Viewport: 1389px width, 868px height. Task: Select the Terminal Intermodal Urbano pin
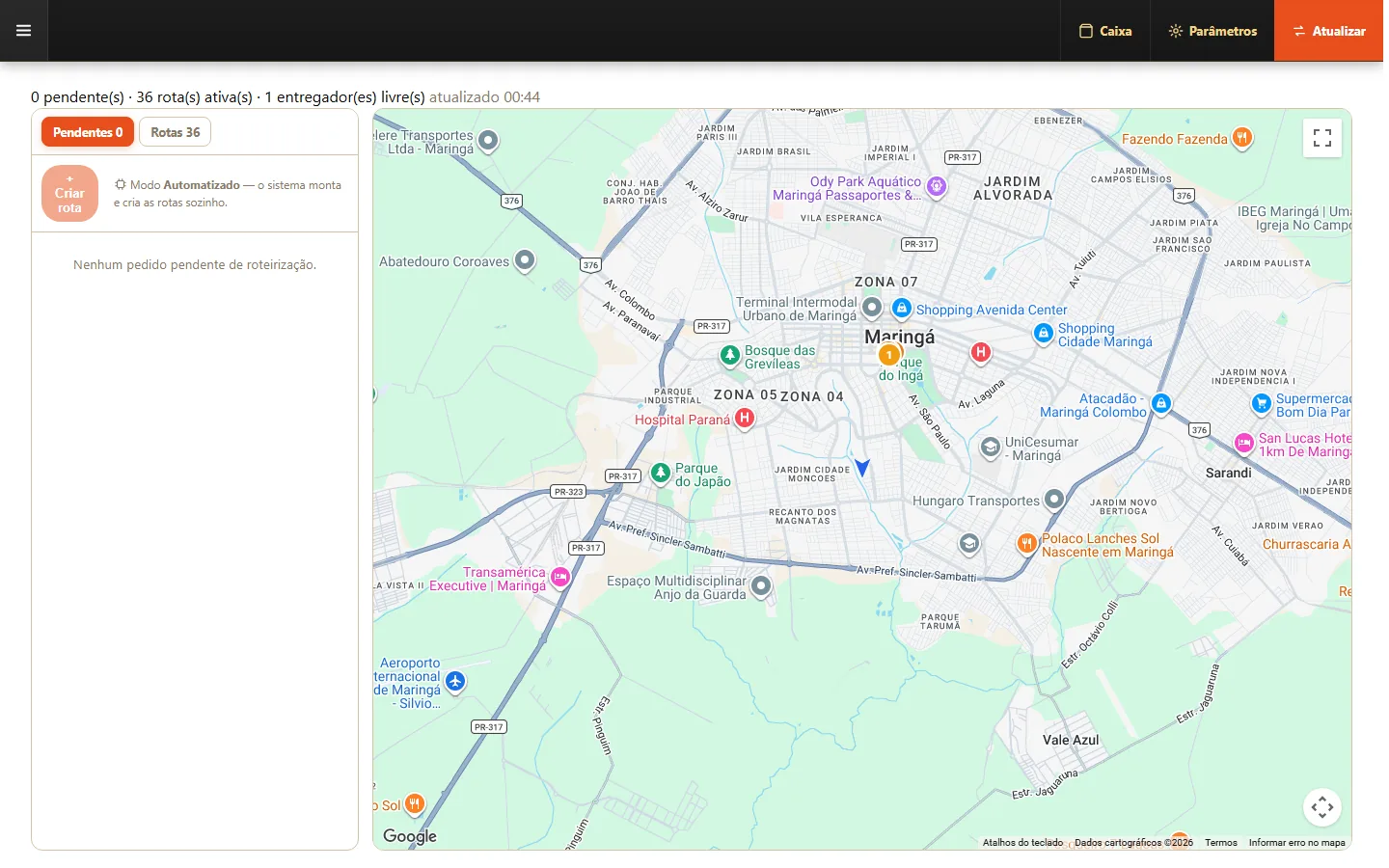(x=872, y=308)
